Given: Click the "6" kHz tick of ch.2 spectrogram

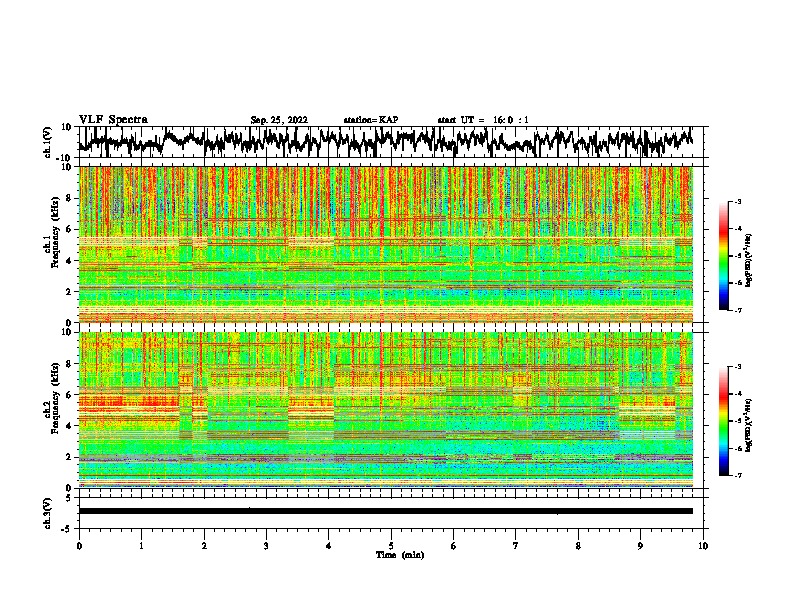Looking at the screenshot, I should [70, 394].
